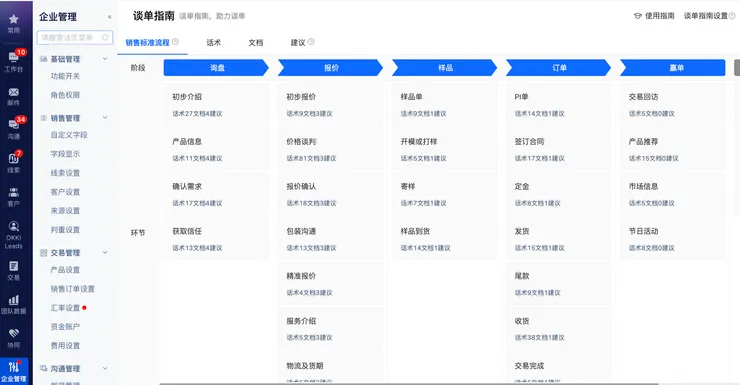Open 客户设置 menu item

(x=65, y=192)
